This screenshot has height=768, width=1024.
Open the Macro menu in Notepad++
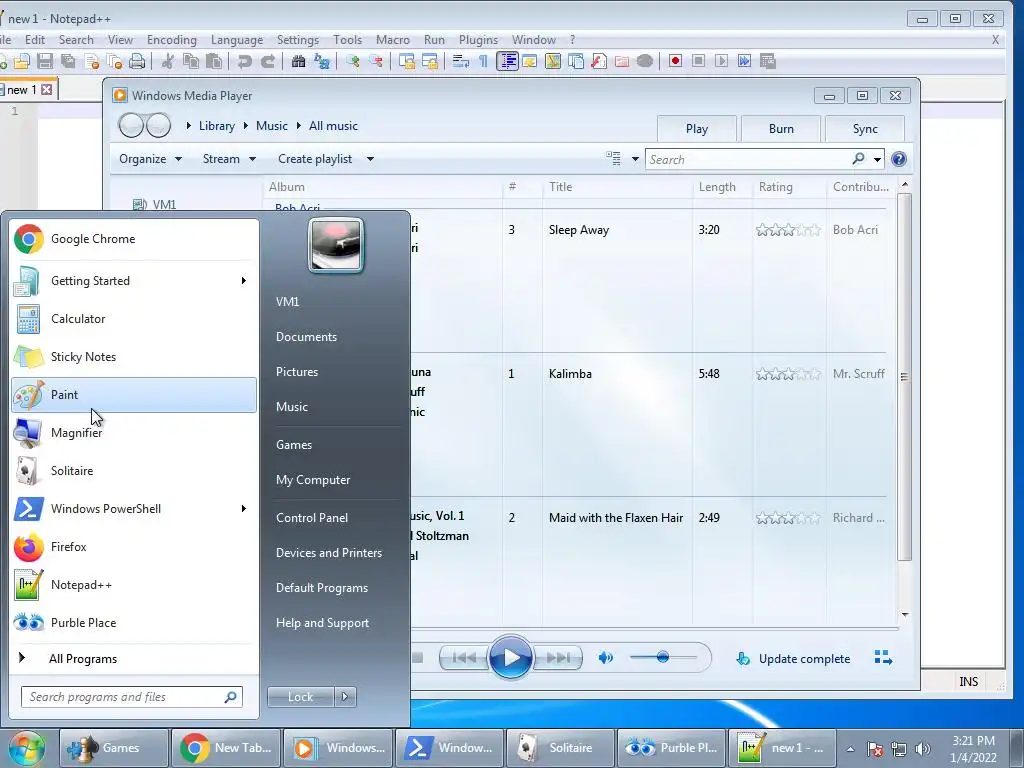[392, 40]
